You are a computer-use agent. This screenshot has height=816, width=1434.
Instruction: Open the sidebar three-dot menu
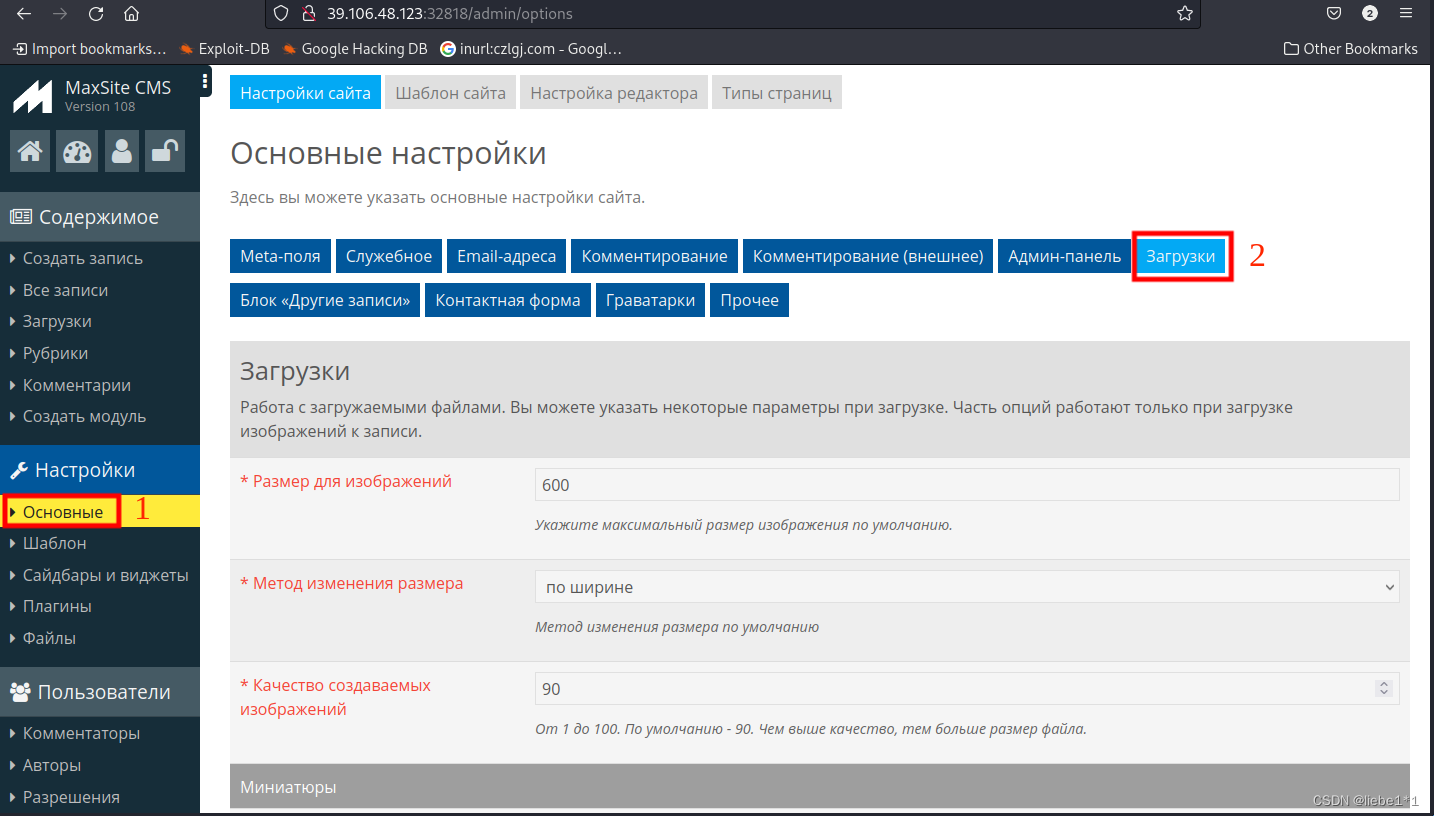(x=205, y=81)
